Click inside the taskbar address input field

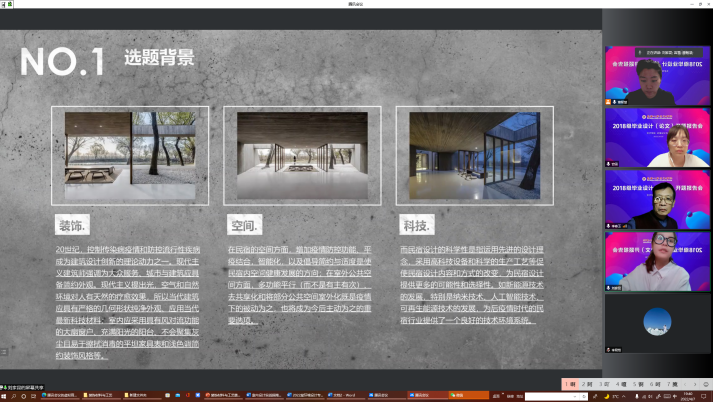[x=548, y=397]
